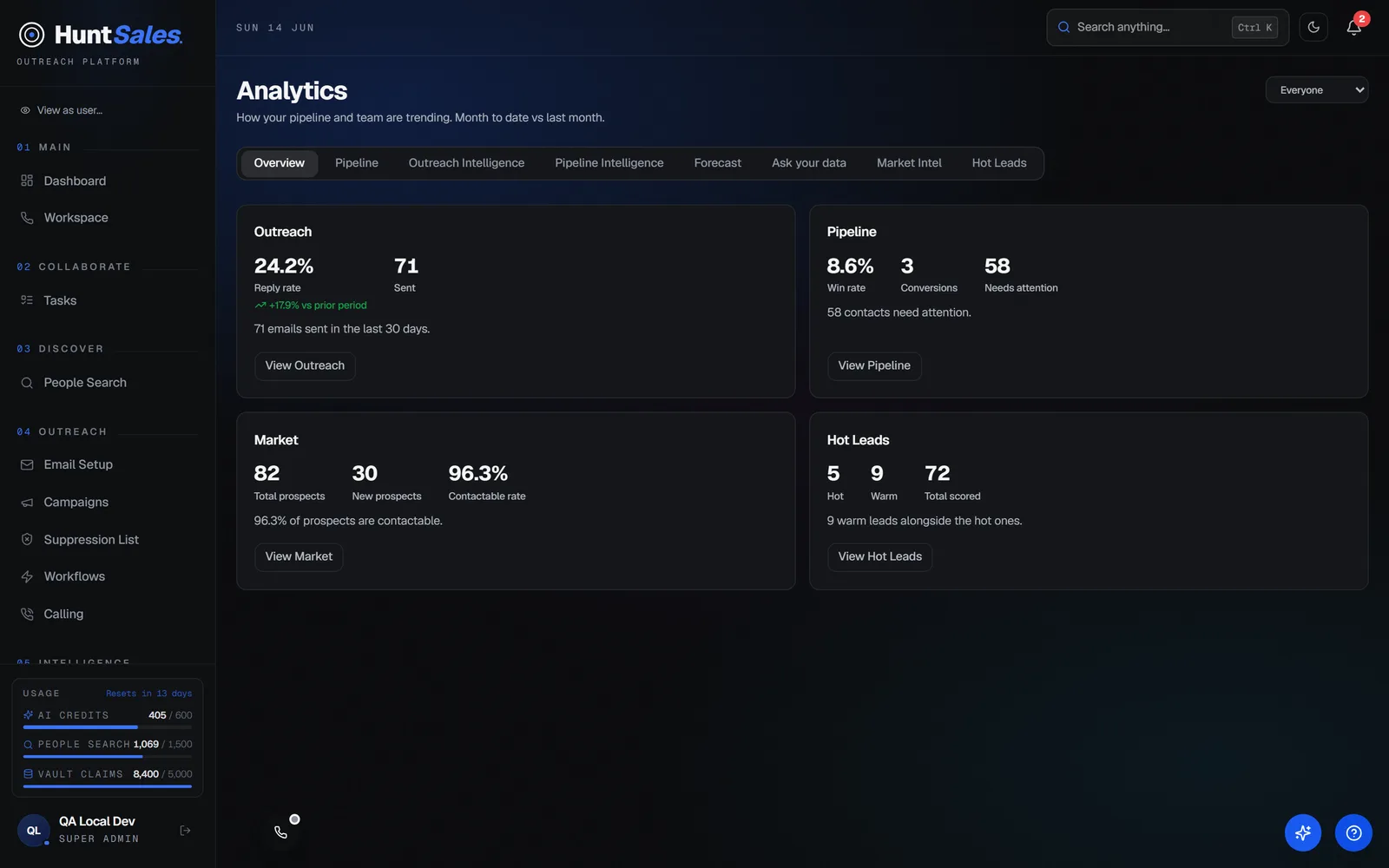Toggle dark mode moon icon

coord(1313,28)
